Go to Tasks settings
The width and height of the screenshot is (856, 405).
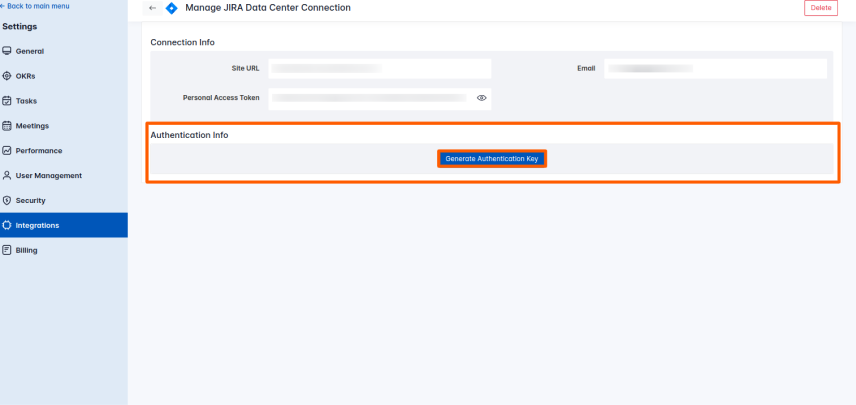(64, 101)
